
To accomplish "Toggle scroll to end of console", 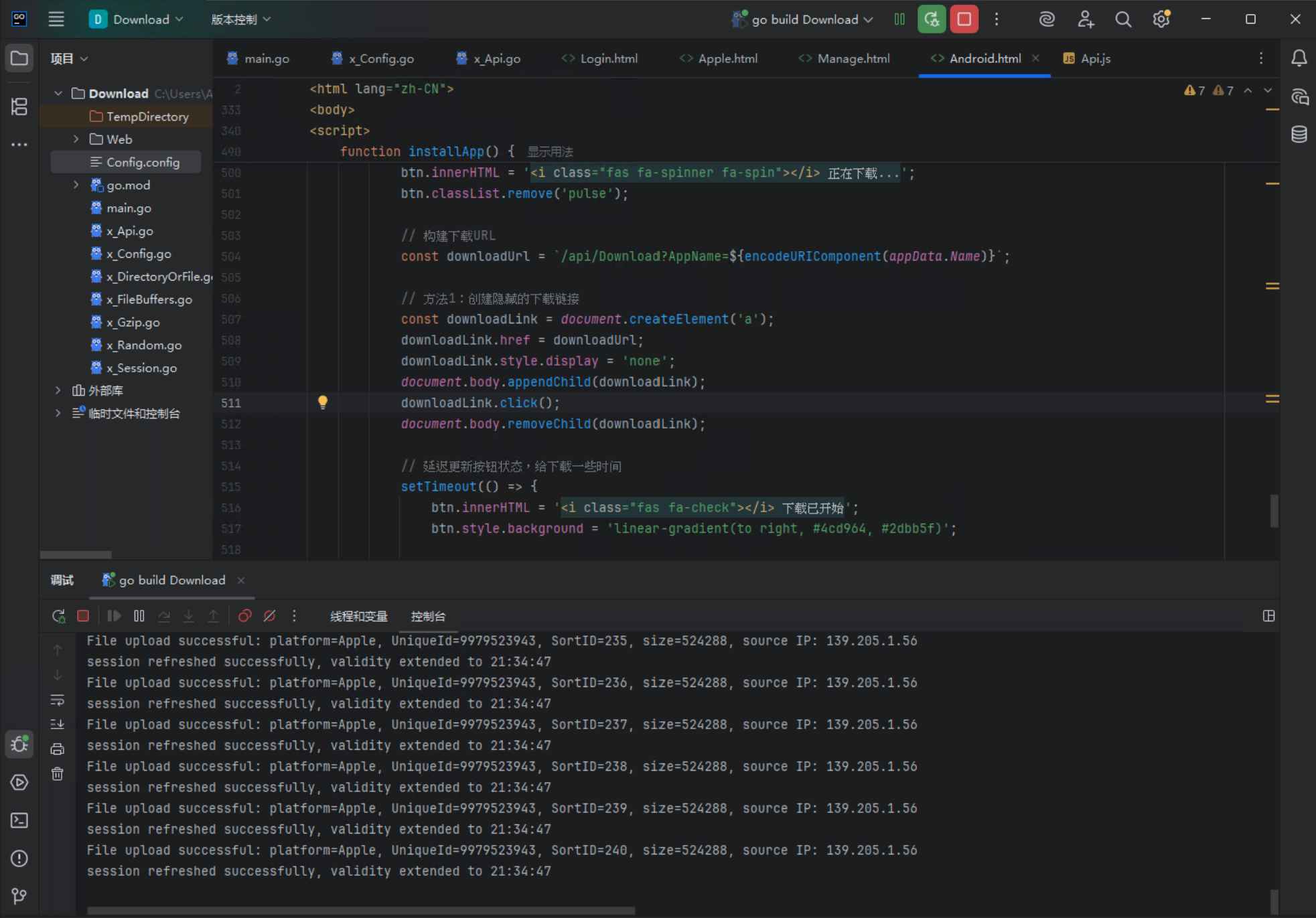I will [x=58, y=724].
